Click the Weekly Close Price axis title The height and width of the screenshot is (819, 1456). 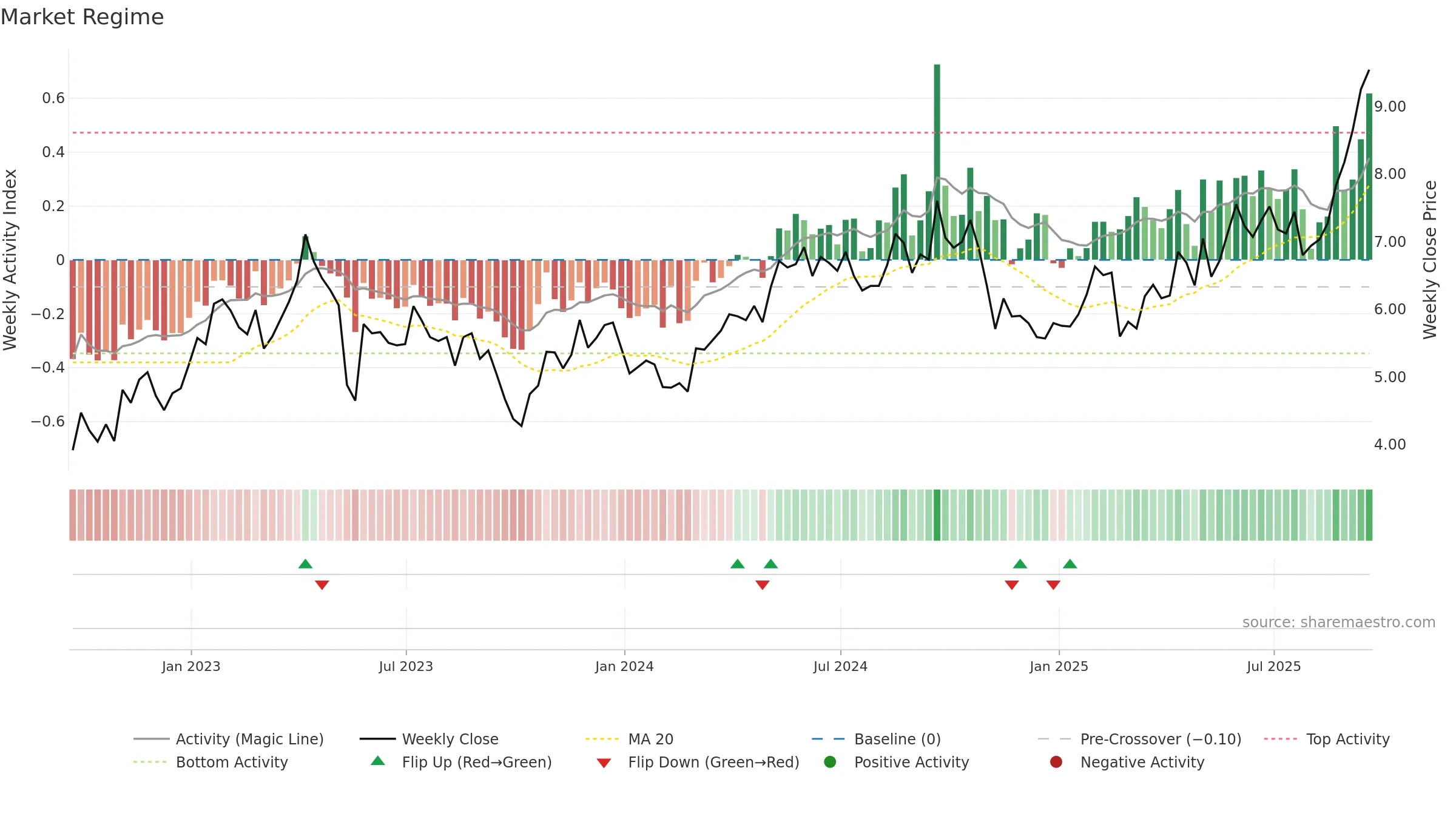[1430, 260]
